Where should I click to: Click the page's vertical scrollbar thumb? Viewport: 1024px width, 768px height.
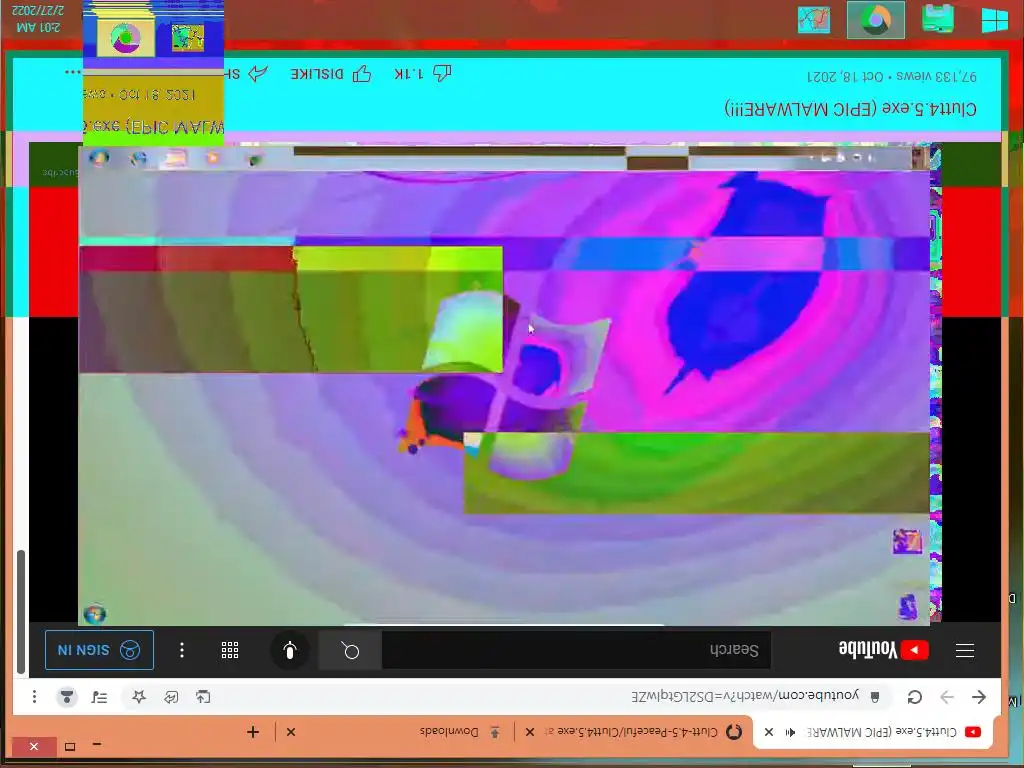pyautogui.click(x=21, y=612)
